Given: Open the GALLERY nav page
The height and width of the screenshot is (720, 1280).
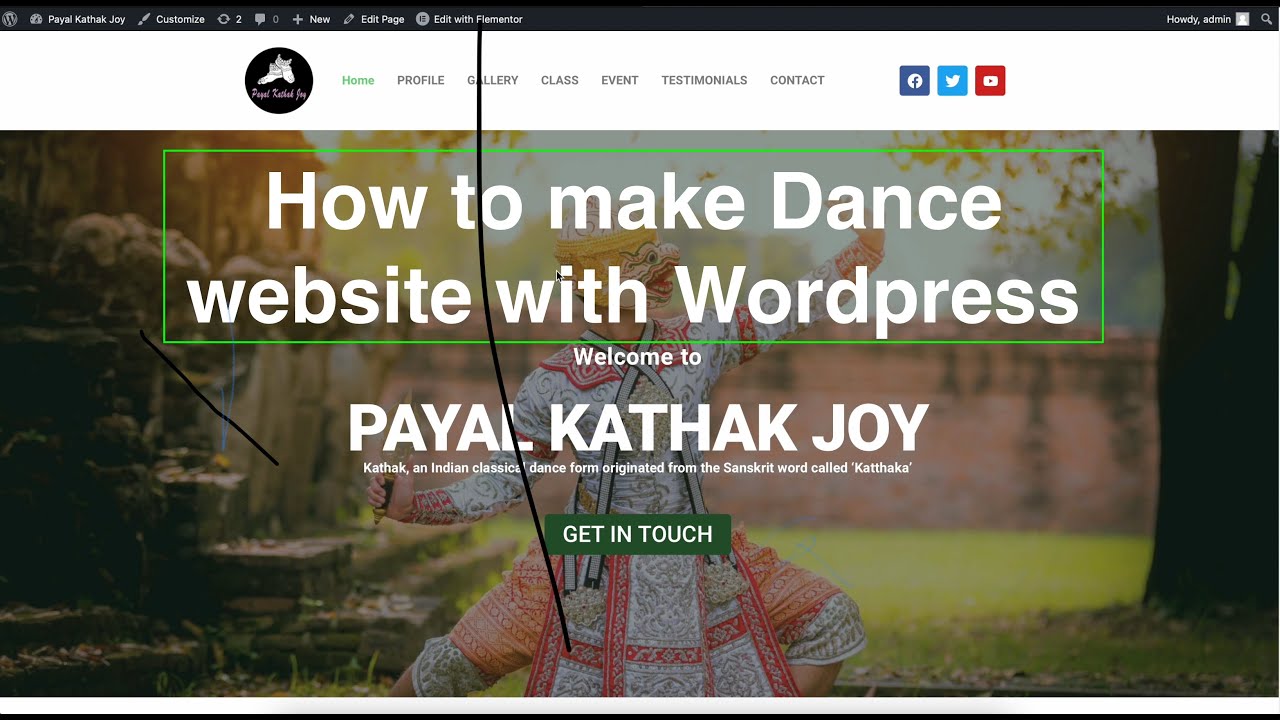Looking at the screenshot, I should click(x=493, y=80).
